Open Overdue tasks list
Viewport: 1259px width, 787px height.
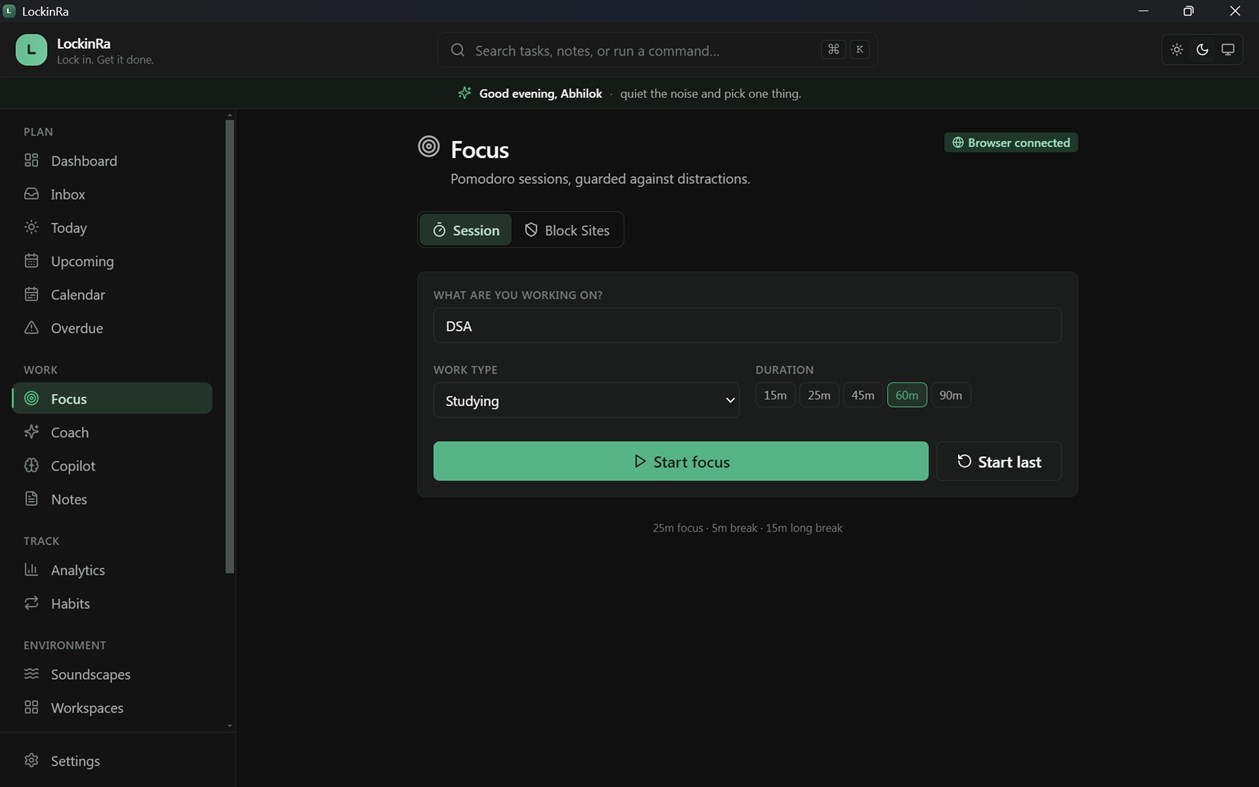pyautogui.click(x=112, y=328)
